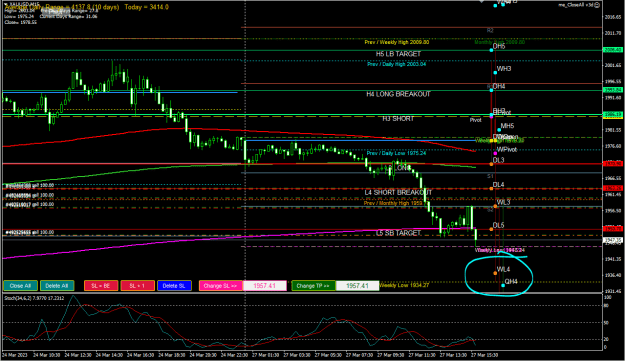Click the Stoch(34,6,2) indicator label
Image resolution: width=625 pixels, height=361 pixels.
34,298
